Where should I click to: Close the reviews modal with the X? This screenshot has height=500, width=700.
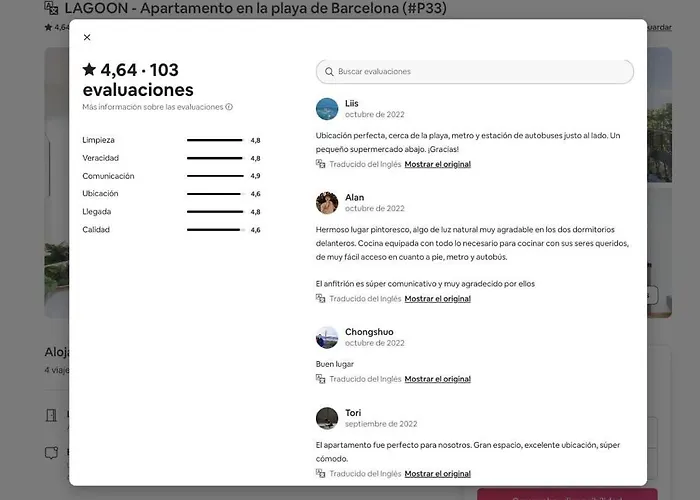pos(87,38)
